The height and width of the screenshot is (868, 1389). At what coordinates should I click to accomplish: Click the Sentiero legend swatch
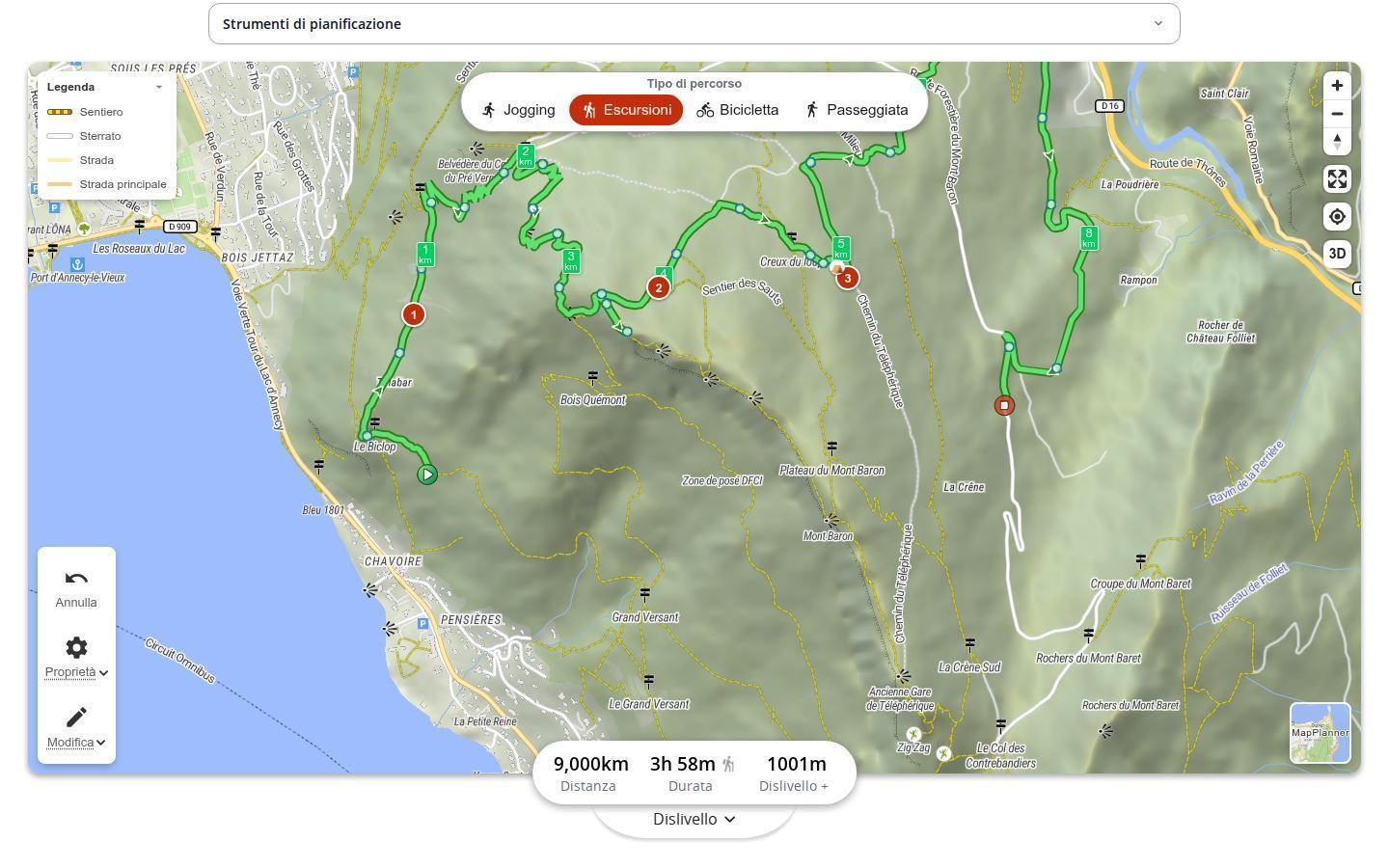tap(60, 112)
